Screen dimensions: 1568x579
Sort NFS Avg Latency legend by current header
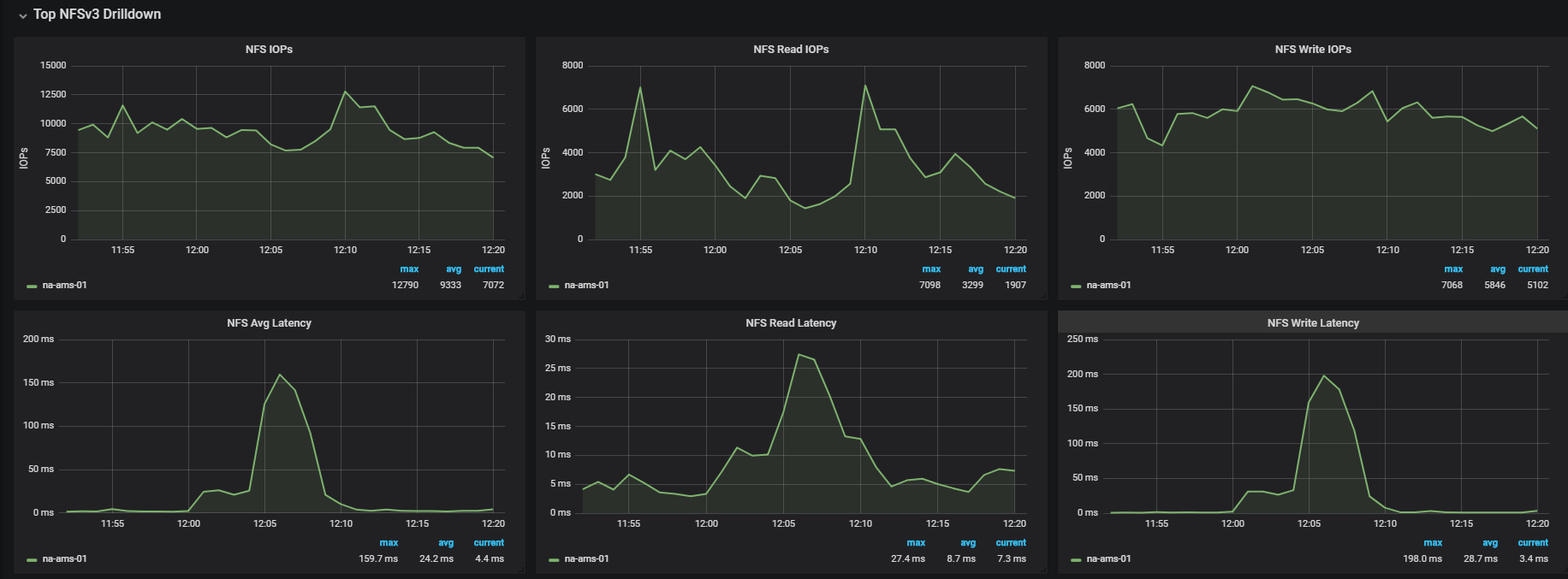point(489,543)
